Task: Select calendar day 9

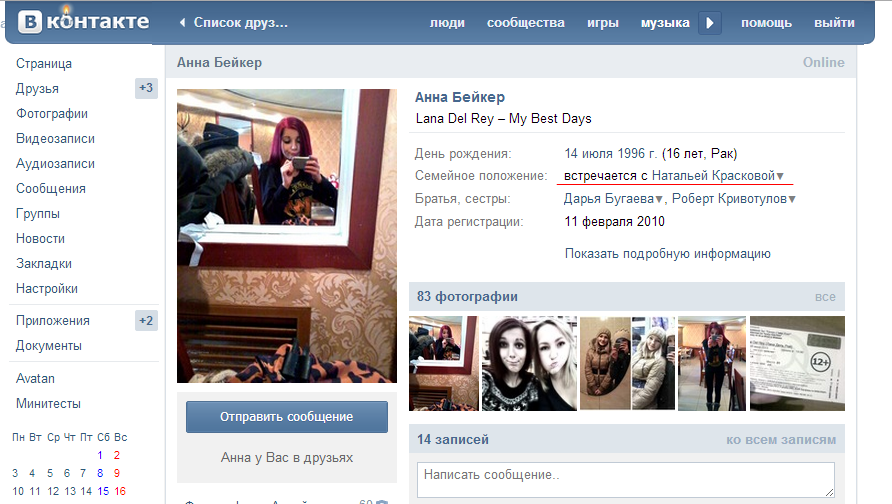Action: coord(117,473)
